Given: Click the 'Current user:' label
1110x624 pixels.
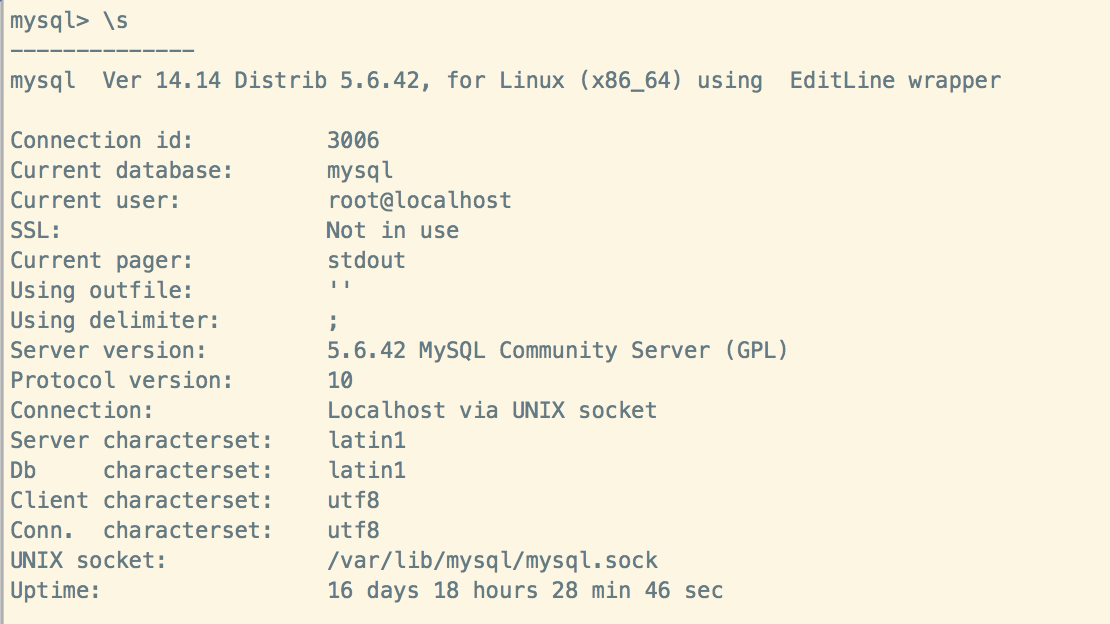Looking at the screenshot, I should coord(95,200).
